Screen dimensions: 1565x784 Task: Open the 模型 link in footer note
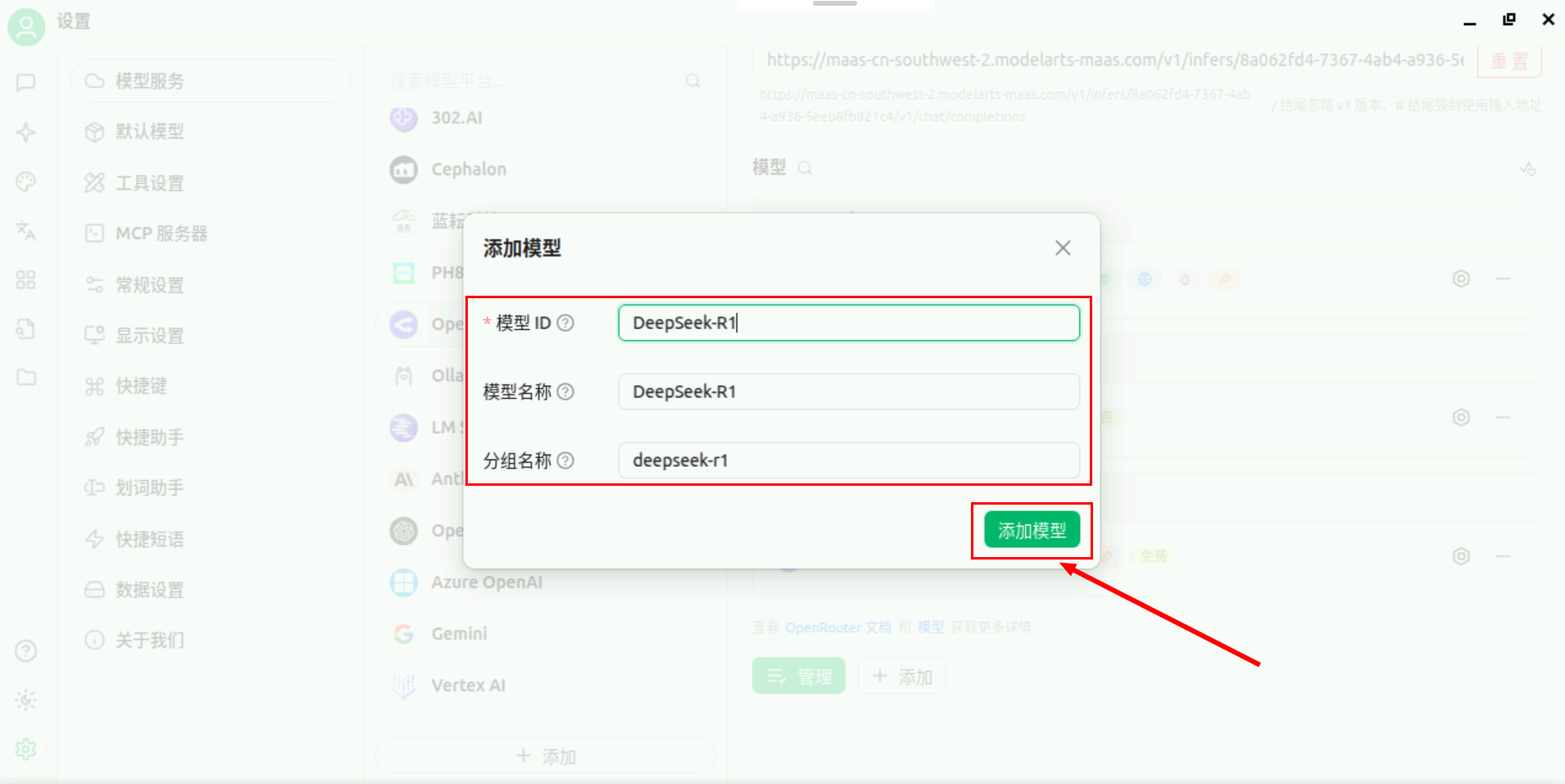click(931, 628)
